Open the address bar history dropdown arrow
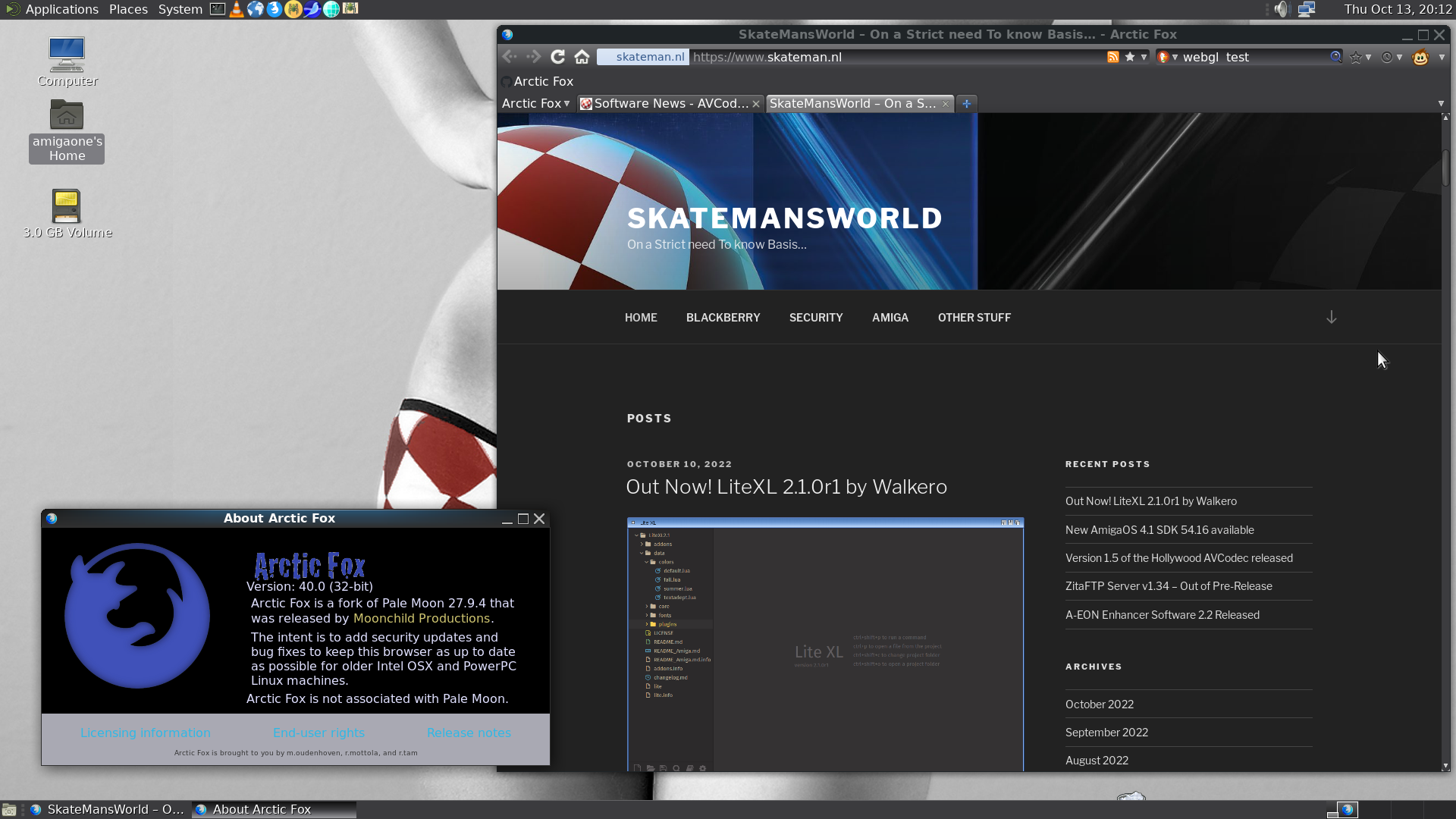Viewport: 1456px width, 819px height. [1144, 57]
